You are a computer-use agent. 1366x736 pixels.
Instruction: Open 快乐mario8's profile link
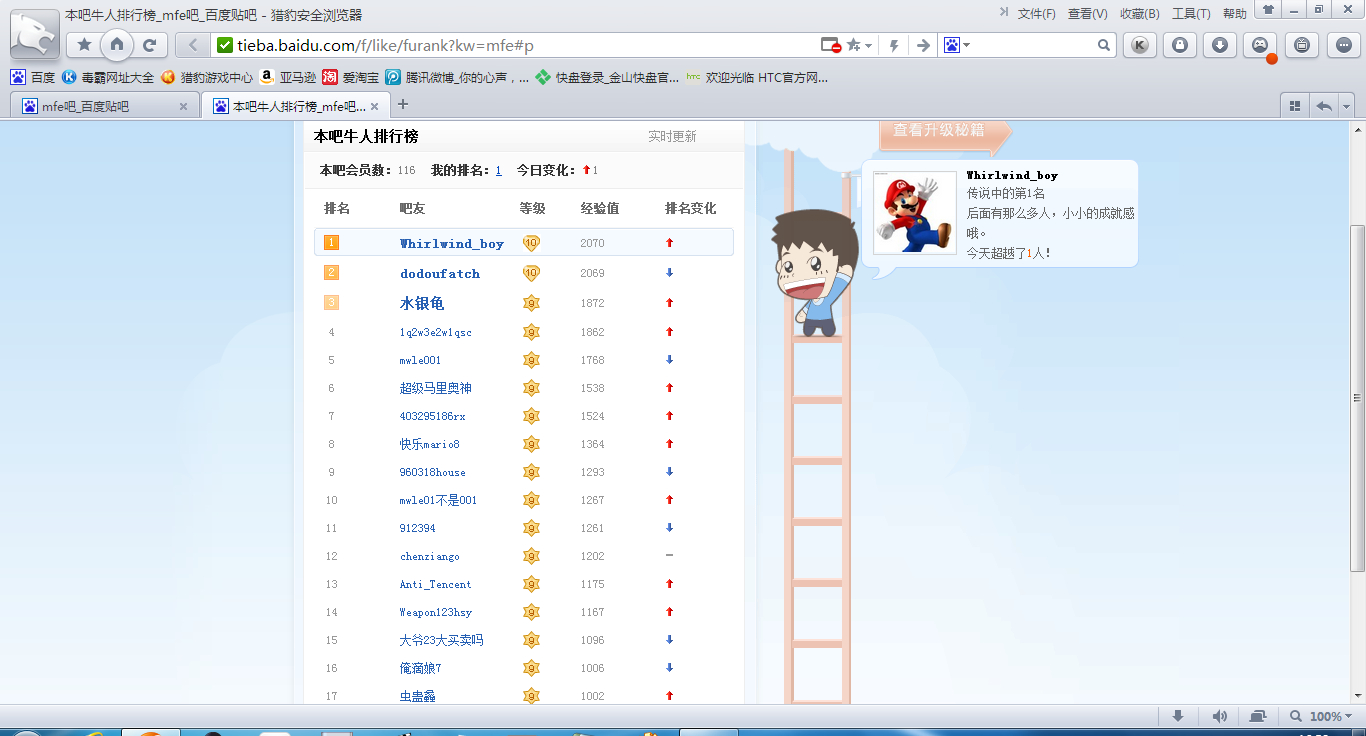point(430,444)
